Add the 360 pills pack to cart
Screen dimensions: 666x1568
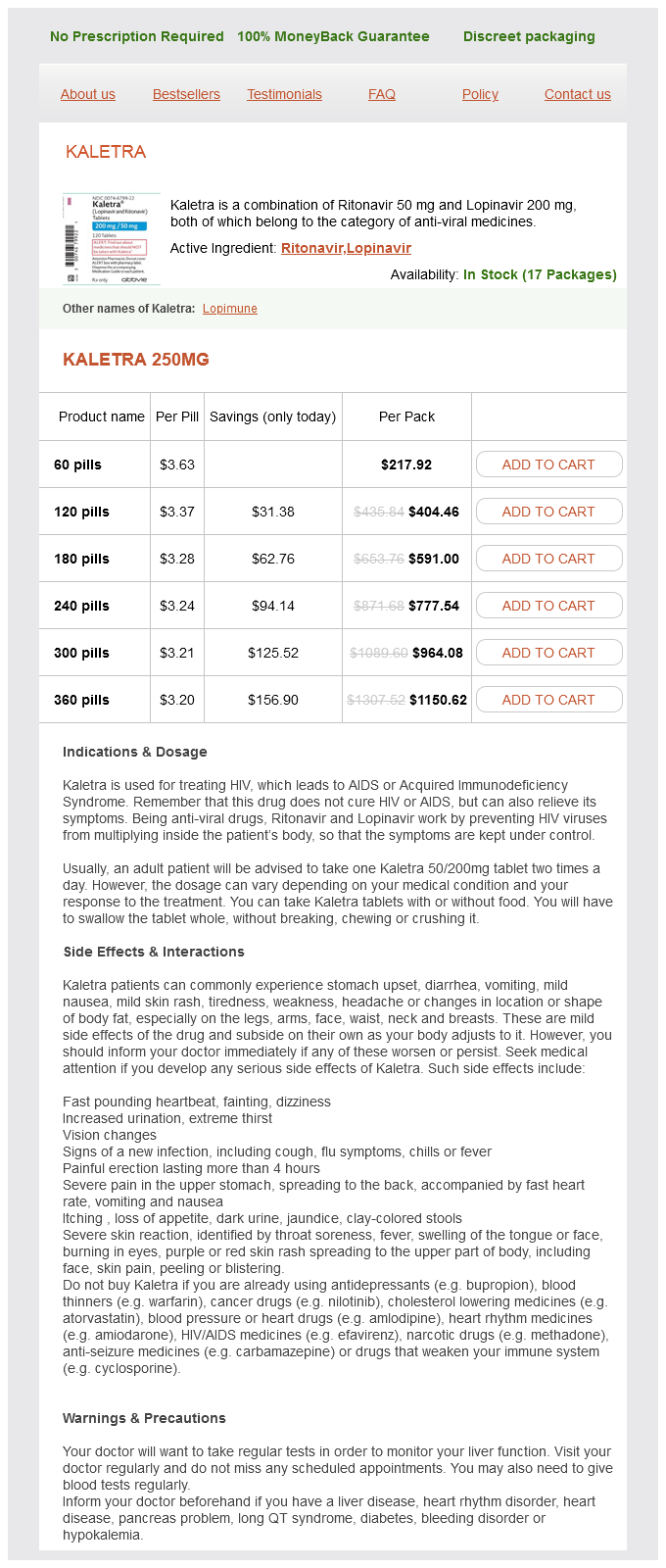(548, 700)
